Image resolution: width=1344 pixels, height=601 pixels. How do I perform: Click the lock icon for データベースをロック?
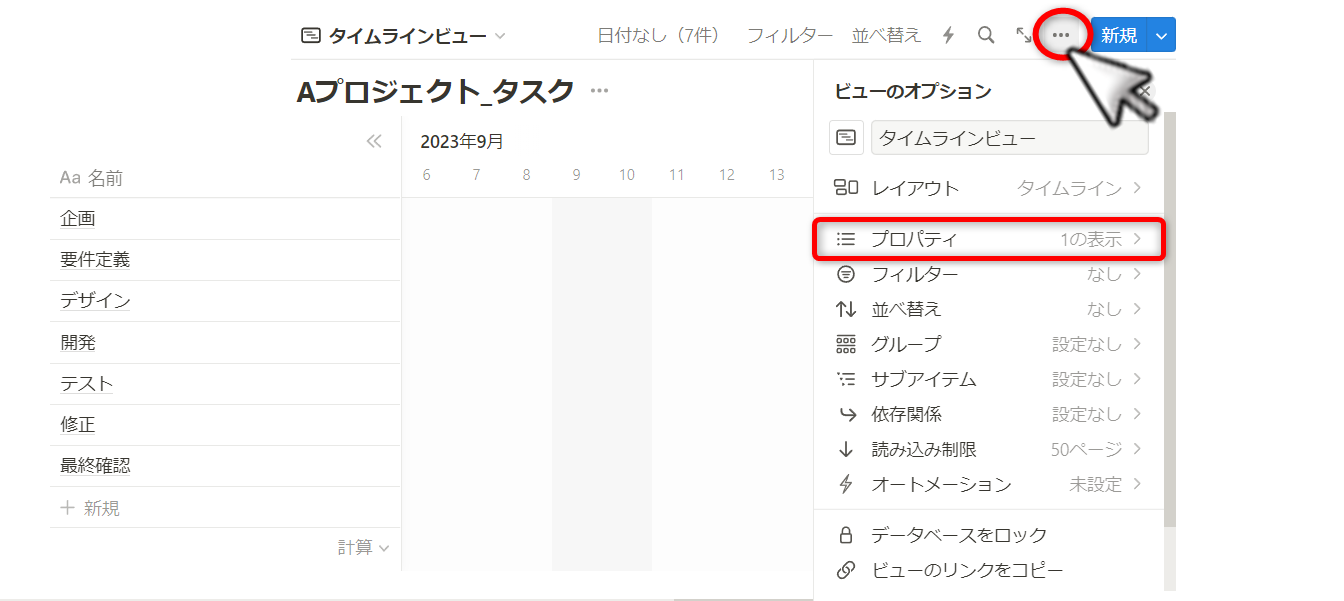pos(846,535)
